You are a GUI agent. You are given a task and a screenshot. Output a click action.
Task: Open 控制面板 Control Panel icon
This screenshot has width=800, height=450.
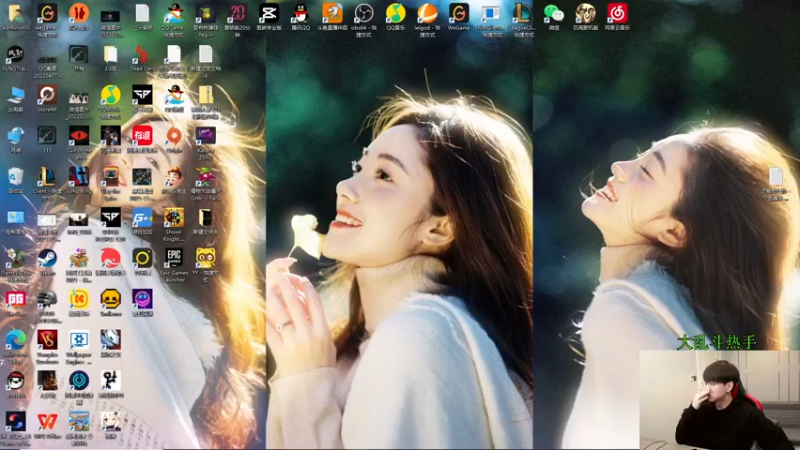15,218
